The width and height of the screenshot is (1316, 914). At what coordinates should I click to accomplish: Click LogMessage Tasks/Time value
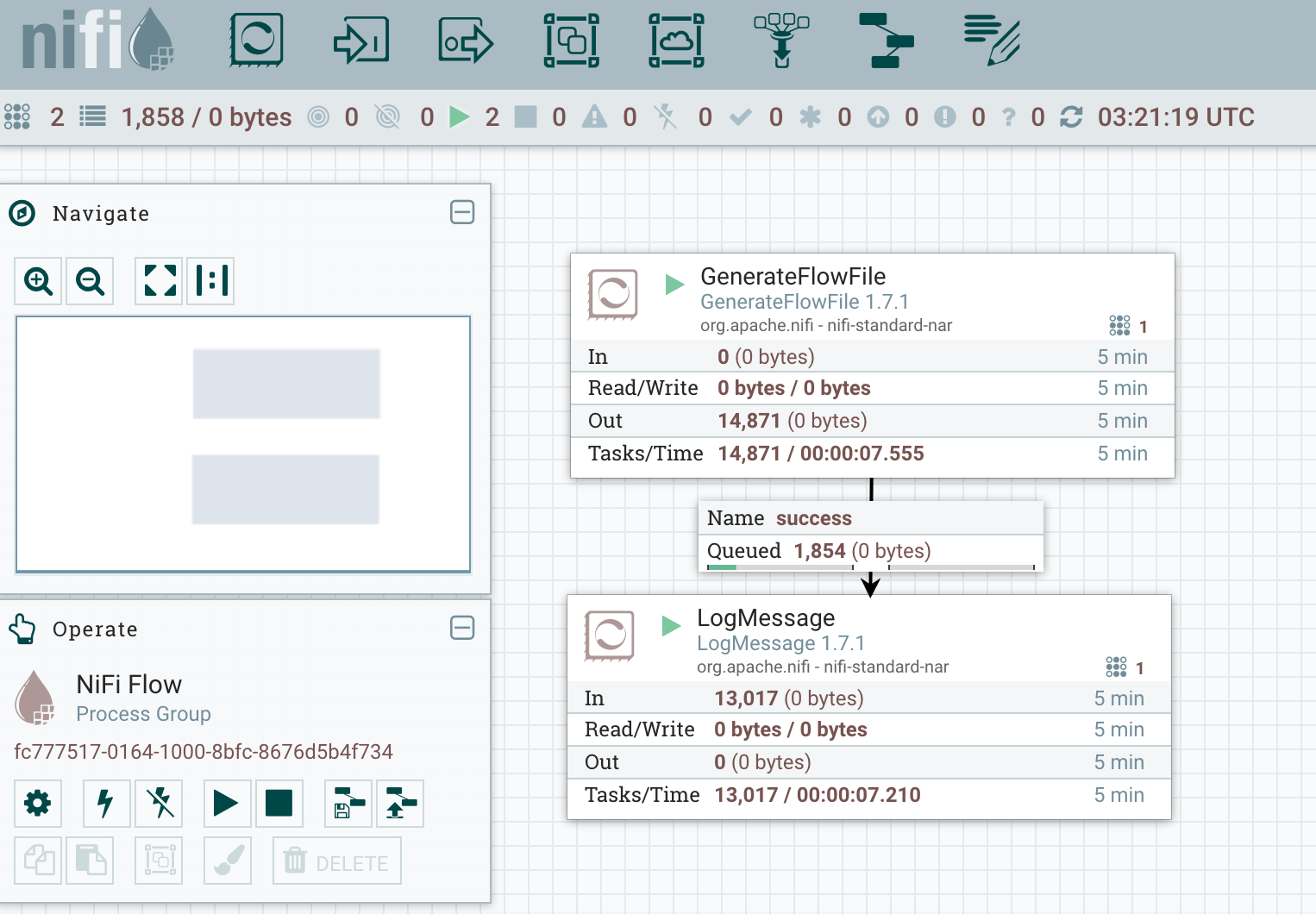[818, 795]
